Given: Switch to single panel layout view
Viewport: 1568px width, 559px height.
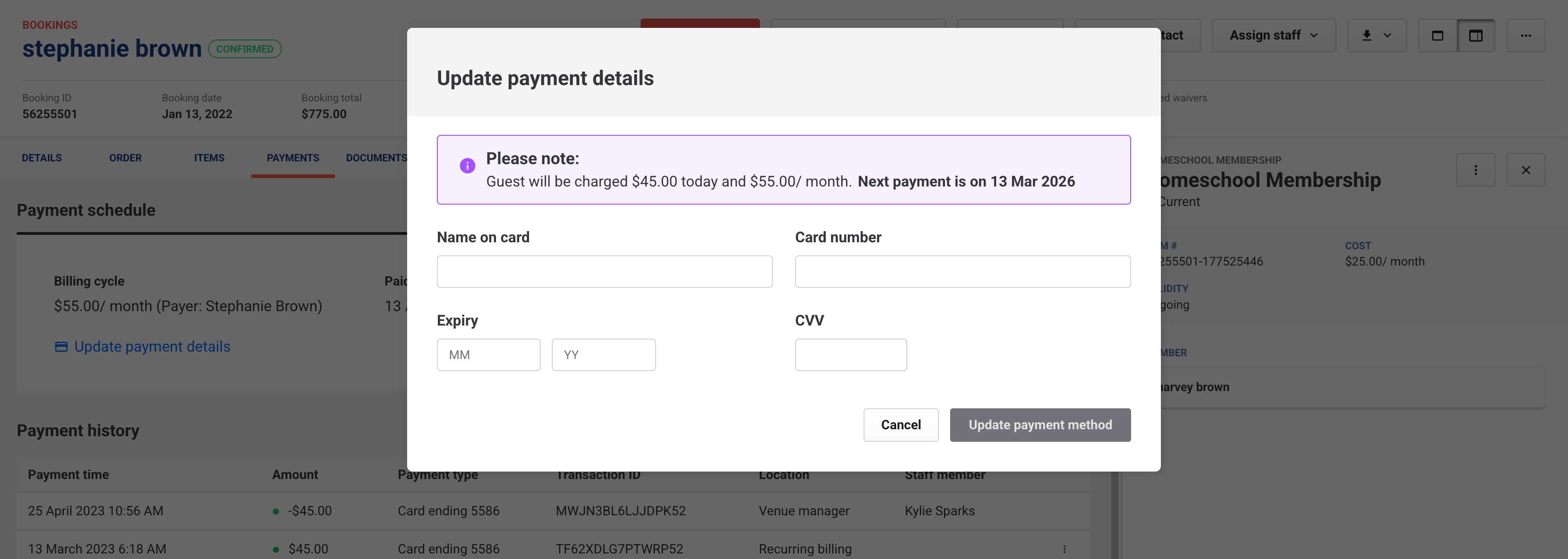Looking at the screenshot, I should [x=1437, y=35].
